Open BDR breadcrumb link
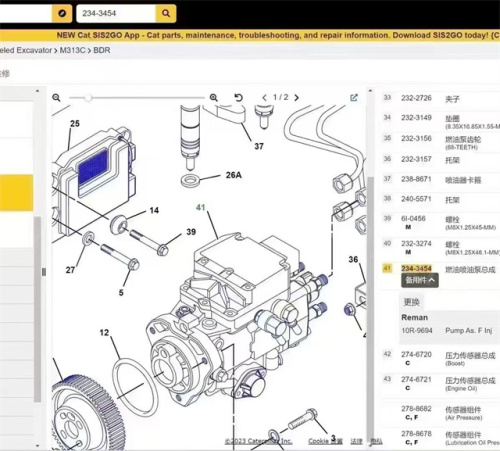500x451 pixels. coord(102,50)
